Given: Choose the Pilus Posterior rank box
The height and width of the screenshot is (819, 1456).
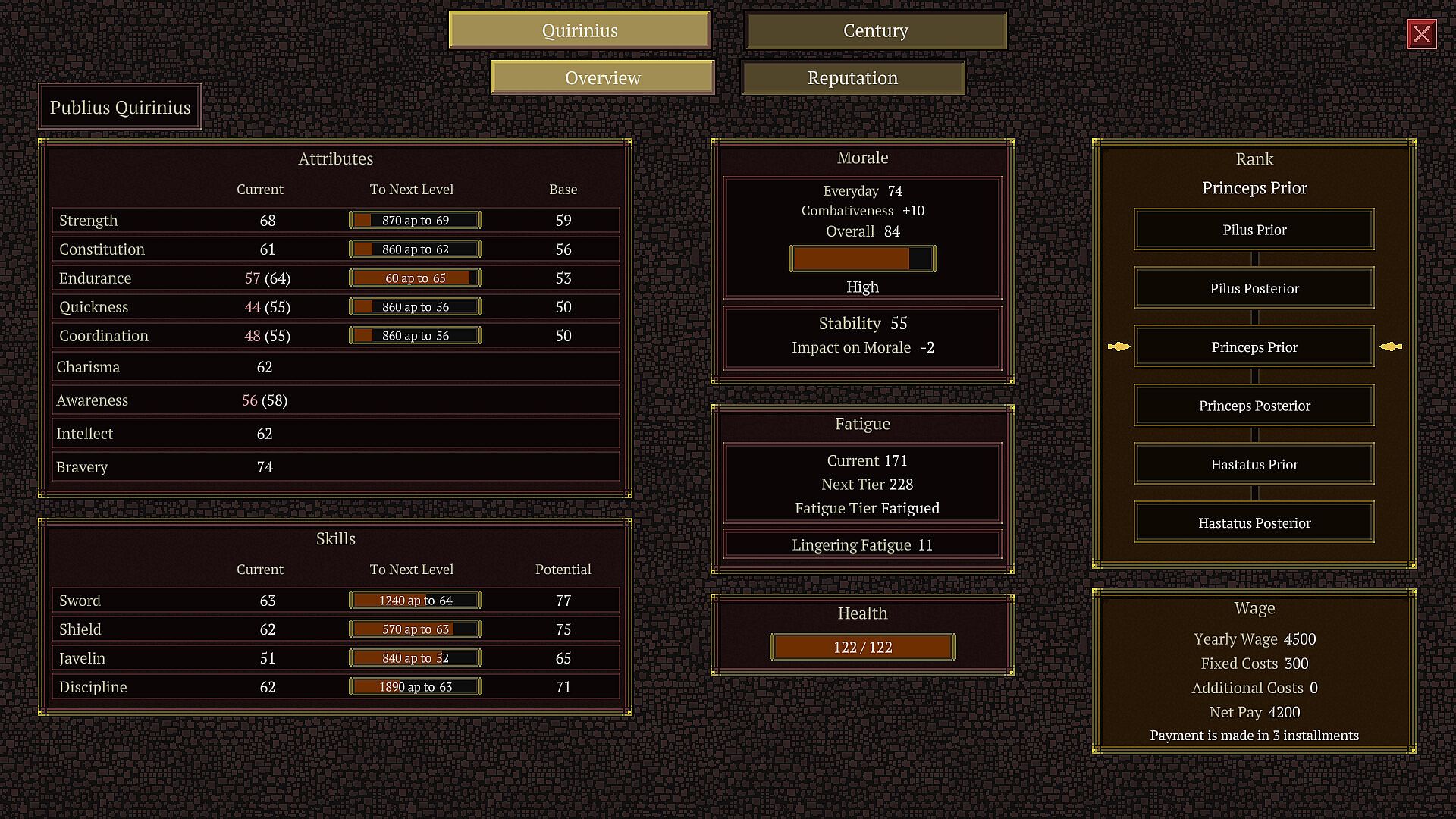Looking at the screenshot, I should [1254, 288].
